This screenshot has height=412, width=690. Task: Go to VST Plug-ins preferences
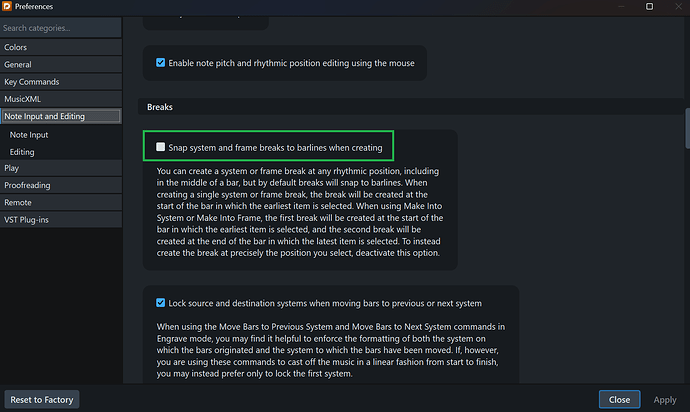(28, 220)
